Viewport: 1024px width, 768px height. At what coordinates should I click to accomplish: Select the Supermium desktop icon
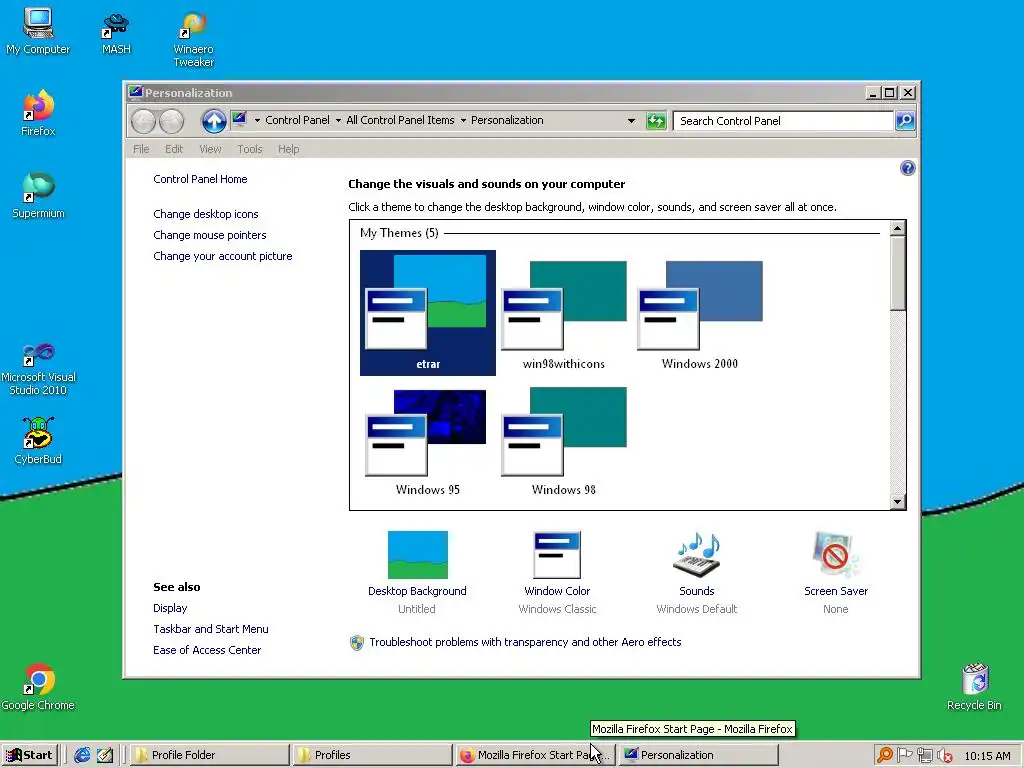point(38,195)
